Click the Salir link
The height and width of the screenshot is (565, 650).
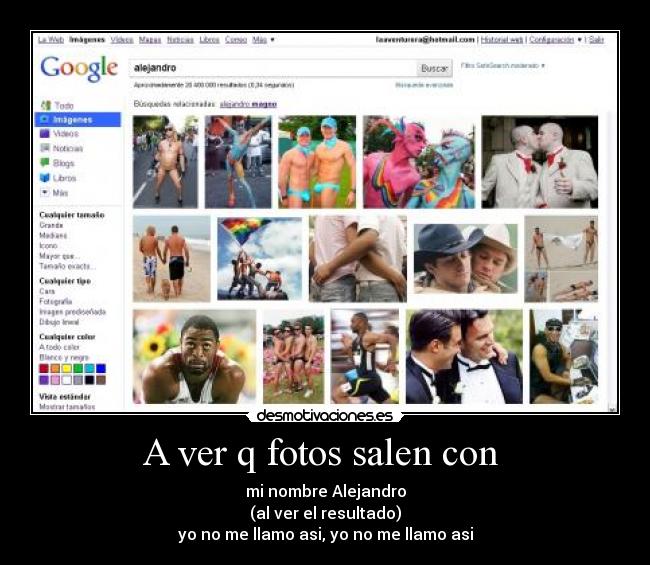[596, 40]
